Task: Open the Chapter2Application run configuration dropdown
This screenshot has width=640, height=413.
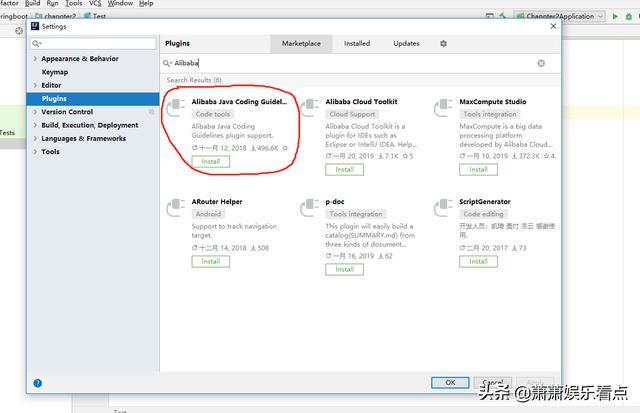Action: pyautogui.click(x=559, y=16)
